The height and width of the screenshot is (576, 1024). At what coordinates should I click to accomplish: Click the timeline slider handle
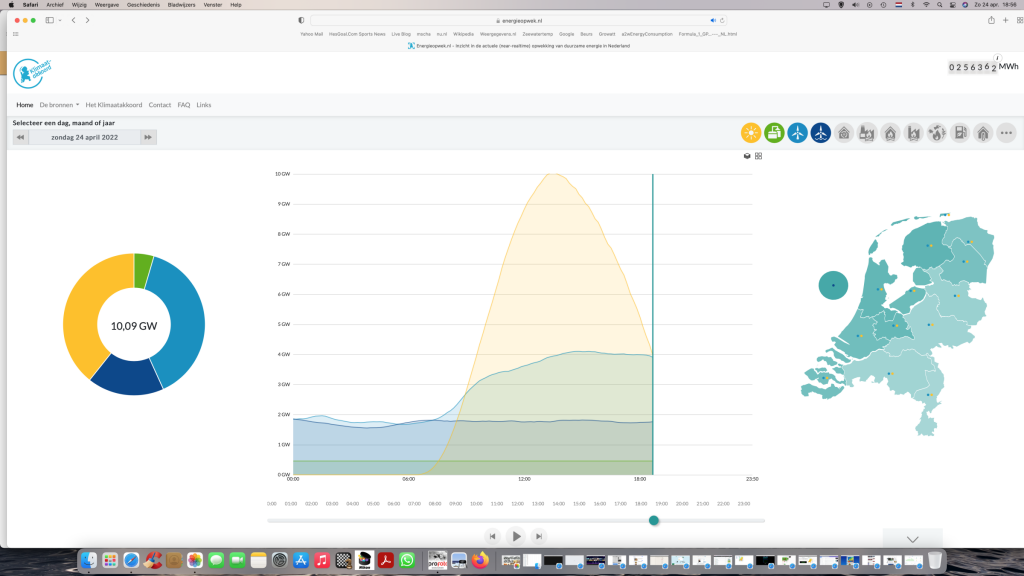[x=654, y=520]
